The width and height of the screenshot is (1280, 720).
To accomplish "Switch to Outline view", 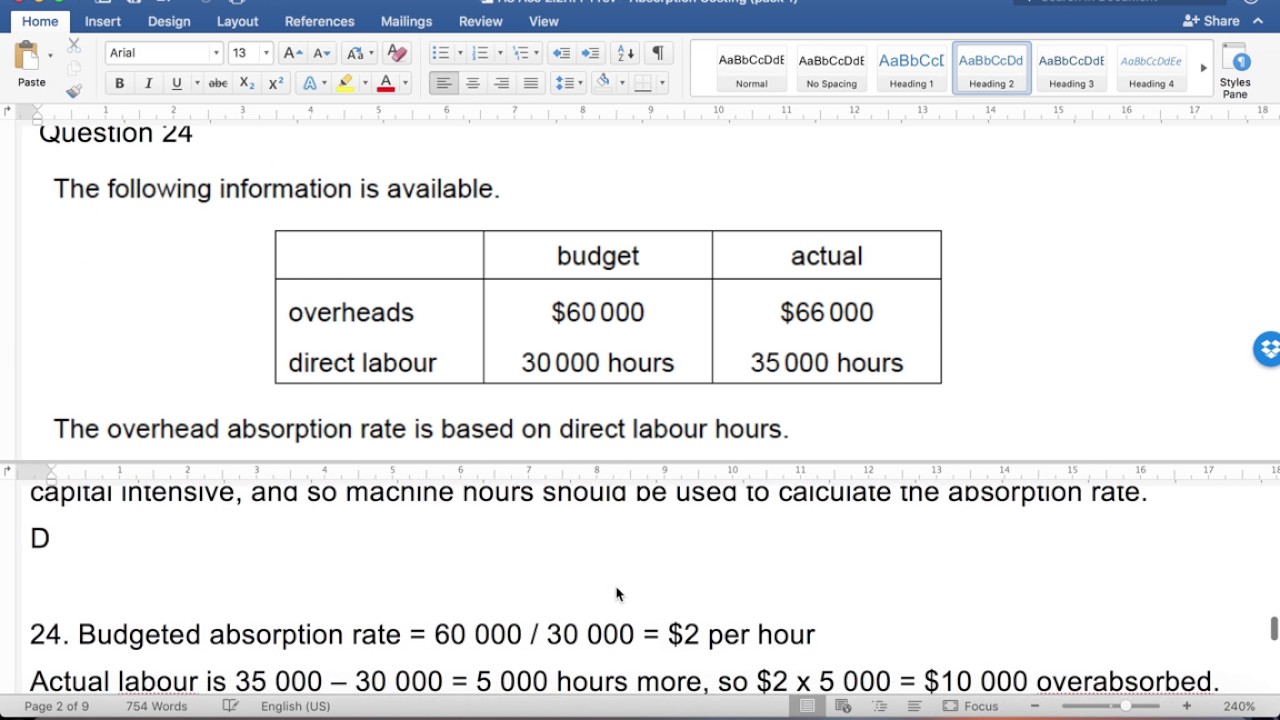I will [879, 706].
